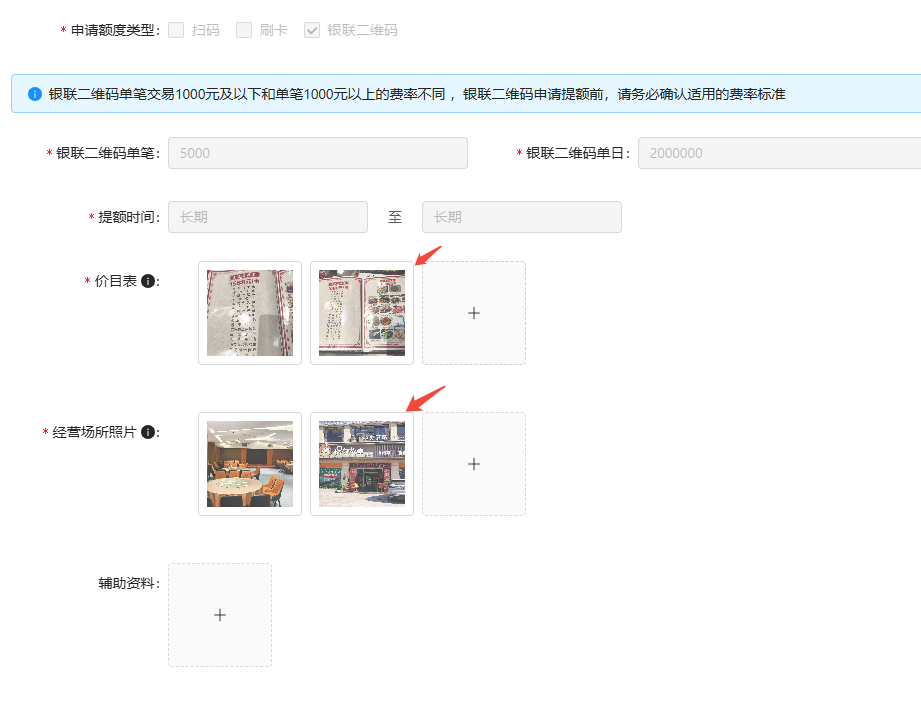Click the 辅助资料 label
This screenshot has width=921, height=726.
coord(127,583)
